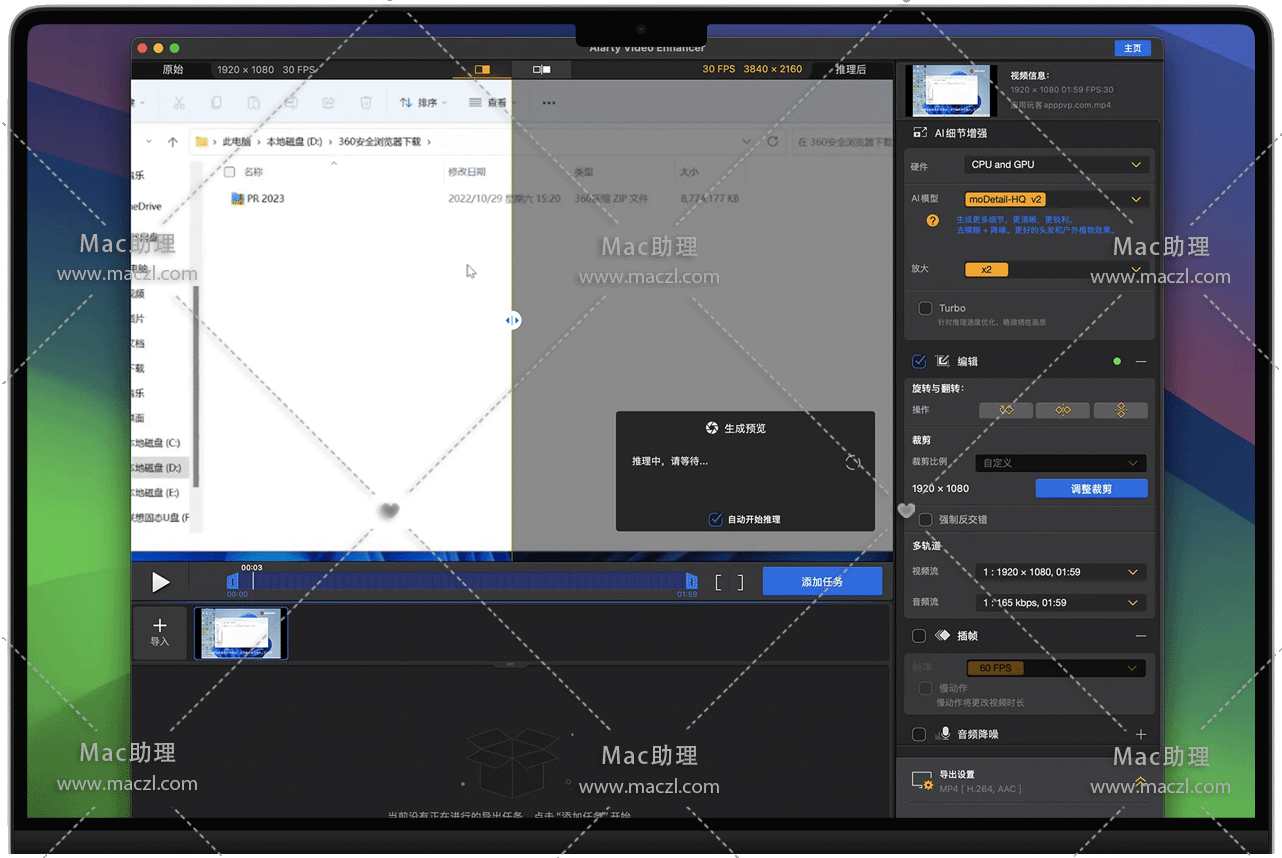Open the AI模型 moDetail-HQ v2 dropdown
1282x858 pixels.
click(1055, 199)
